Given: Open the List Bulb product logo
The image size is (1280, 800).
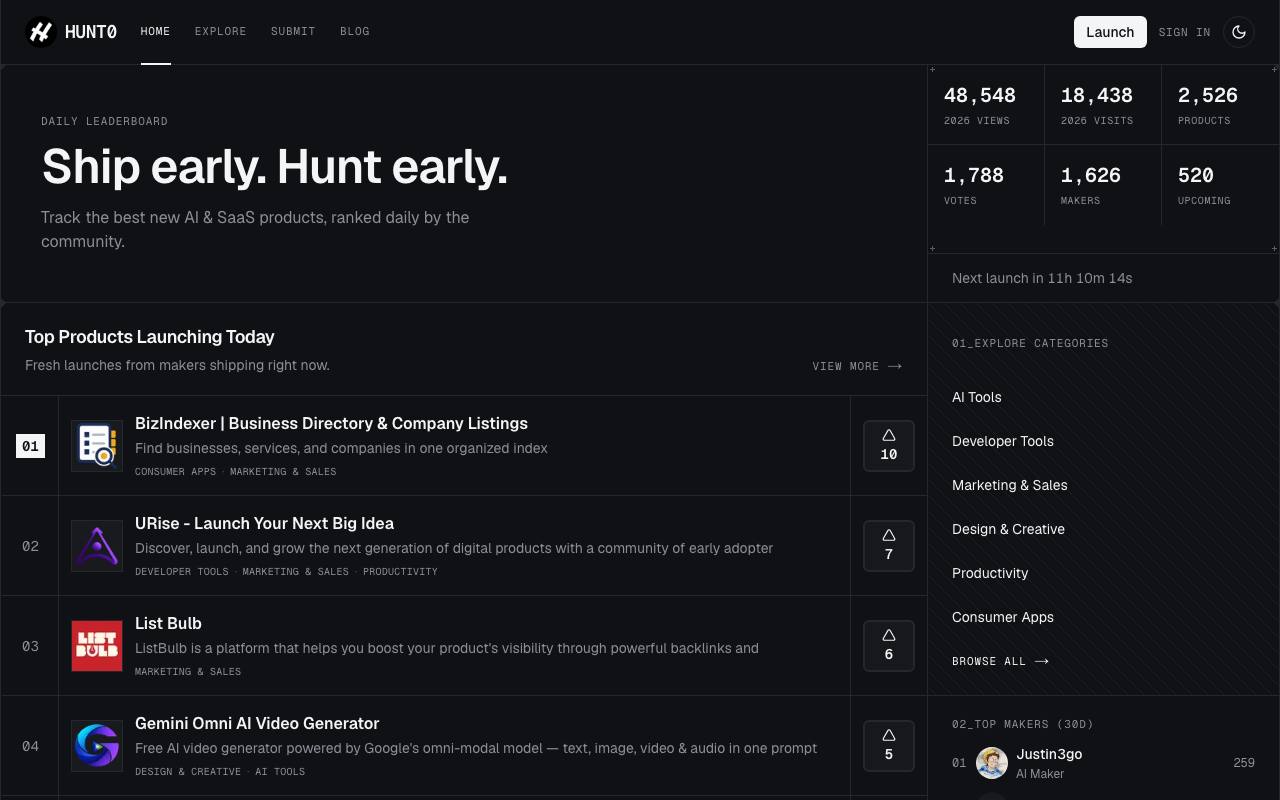Looking at the screenshot, I should click(97, 646).
